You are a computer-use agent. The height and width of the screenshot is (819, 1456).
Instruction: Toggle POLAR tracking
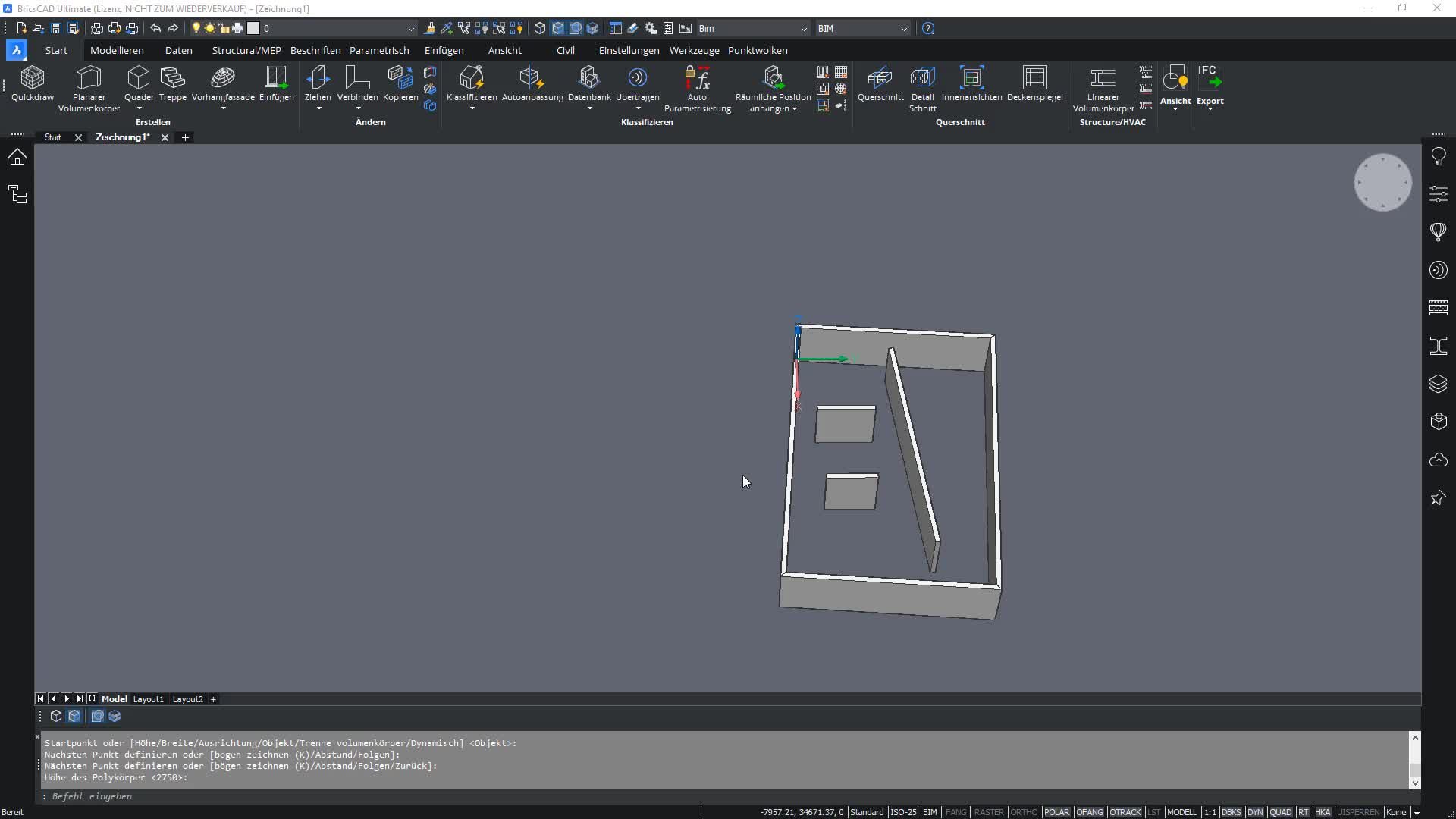point(1056,812)
